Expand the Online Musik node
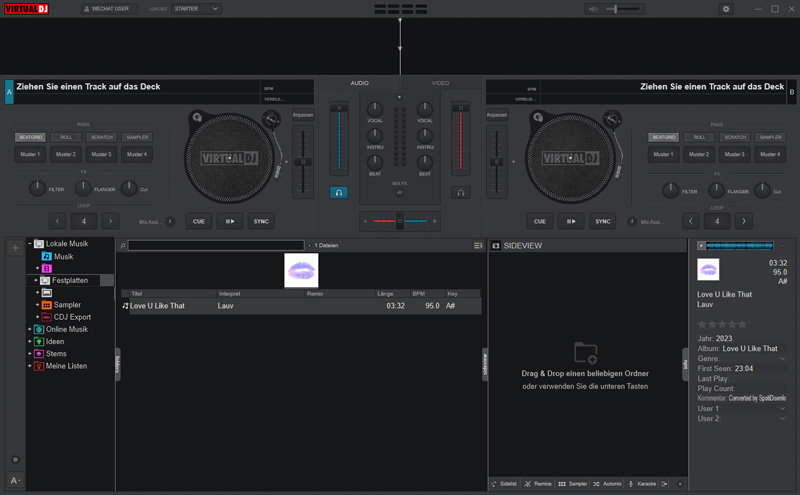Viewport: 800px width, 495px height. point(30,329)
